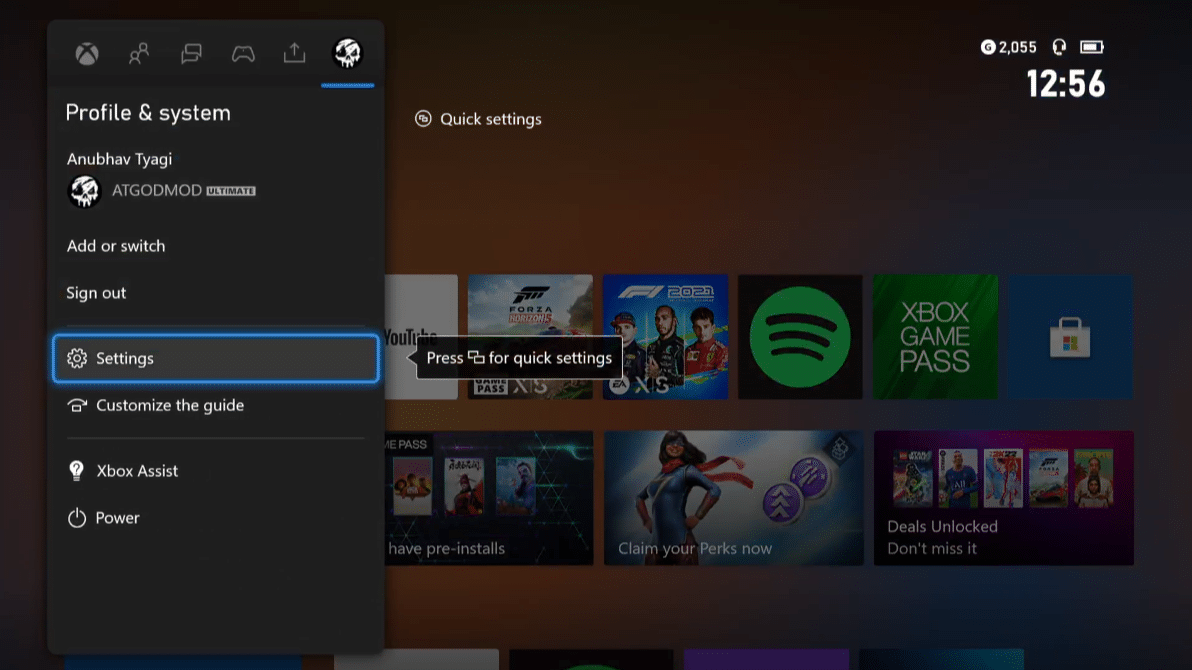
Task: Click the ULTIMATE badge next to gamertag
Action: point(231,191)
